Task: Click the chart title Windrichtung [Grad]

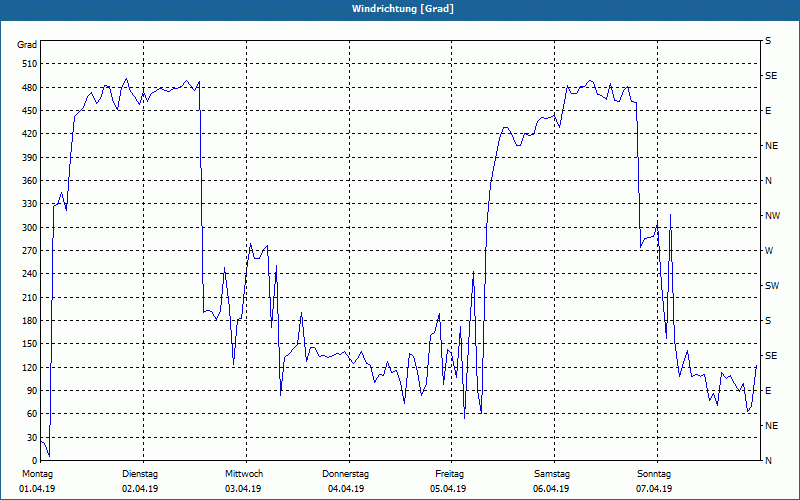Action: tap(403, 9)
